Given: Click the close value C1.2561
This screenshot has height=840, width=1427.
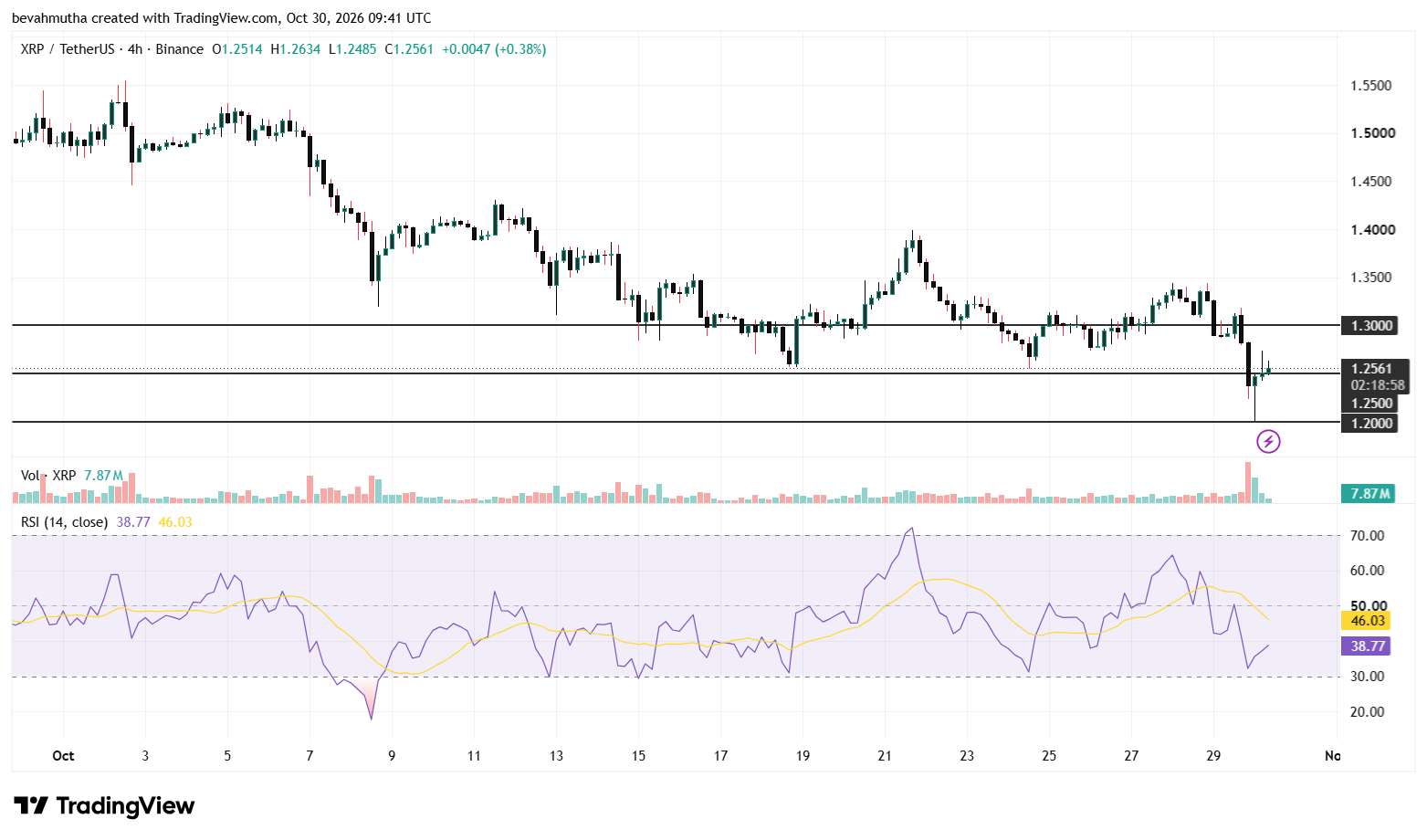Looking at the screenshot, I should pos(409,49).
